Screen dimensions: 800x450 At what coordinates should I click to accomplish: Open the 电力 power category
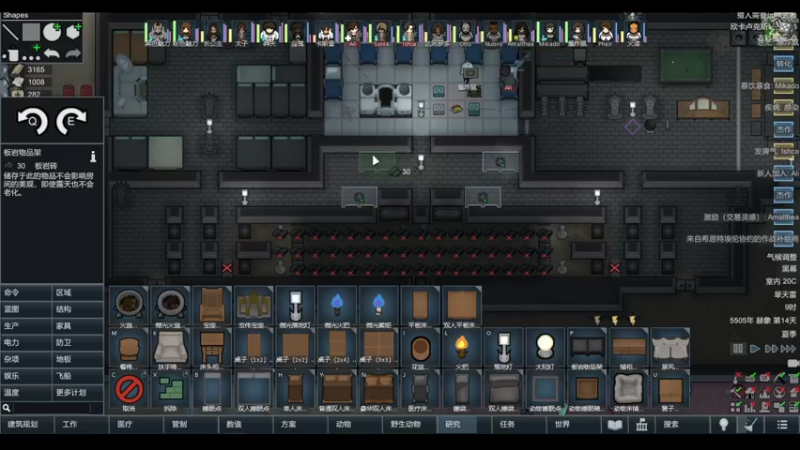(x=26, y=342)
